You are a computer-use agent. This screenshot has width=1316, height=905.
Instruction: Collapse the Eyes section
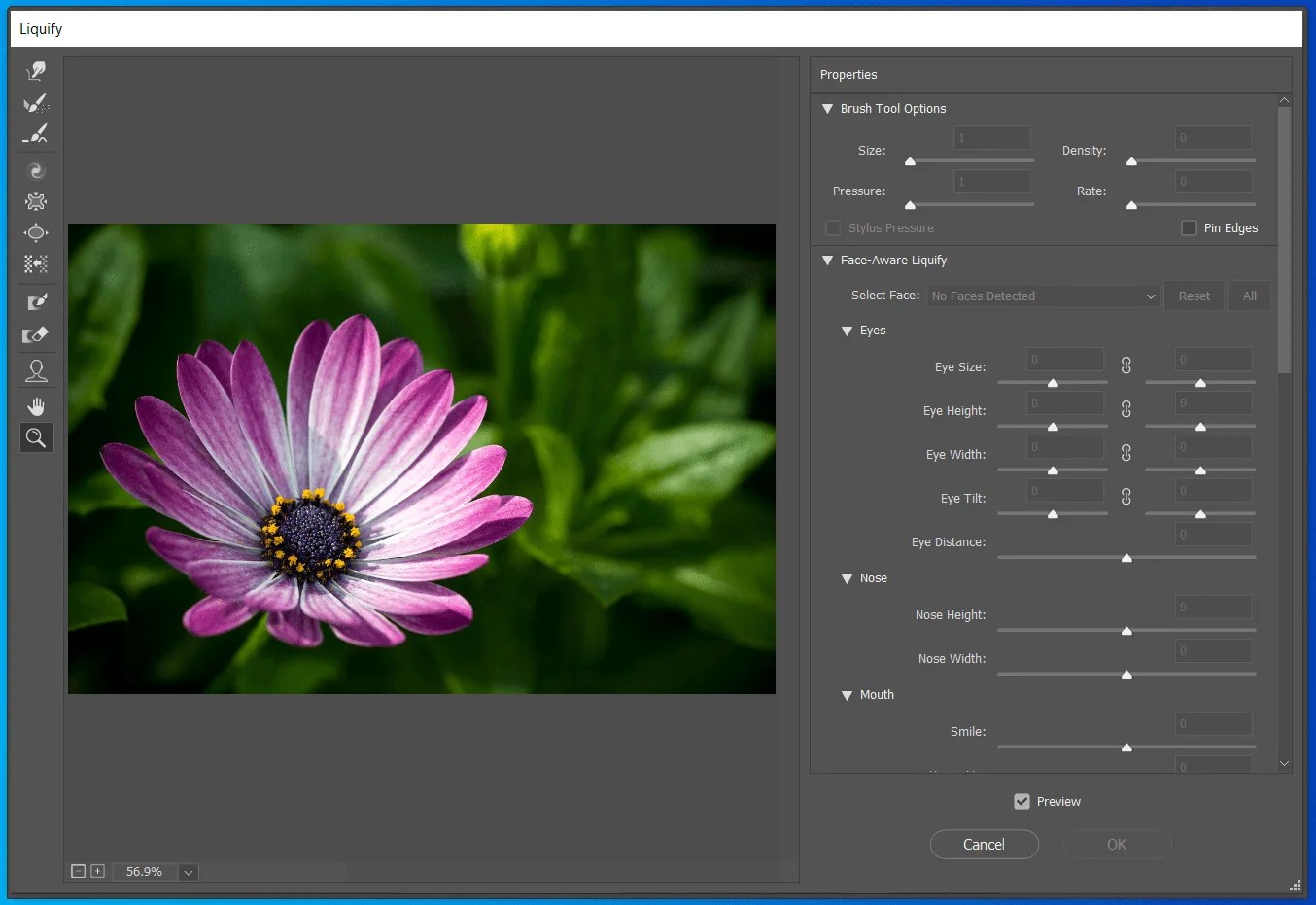[847, 331]
